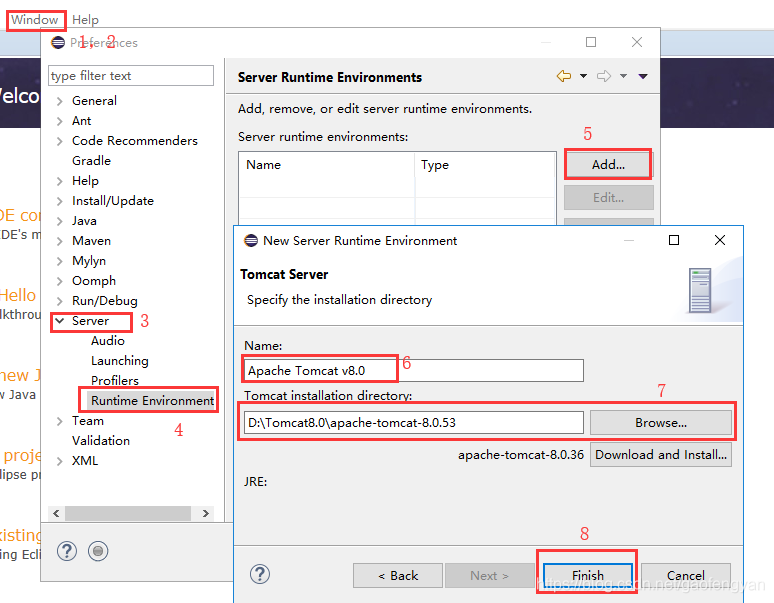This screenshot has height=603, width=774.
Task: Open the Help menu
Action: [x=85, y=20]
